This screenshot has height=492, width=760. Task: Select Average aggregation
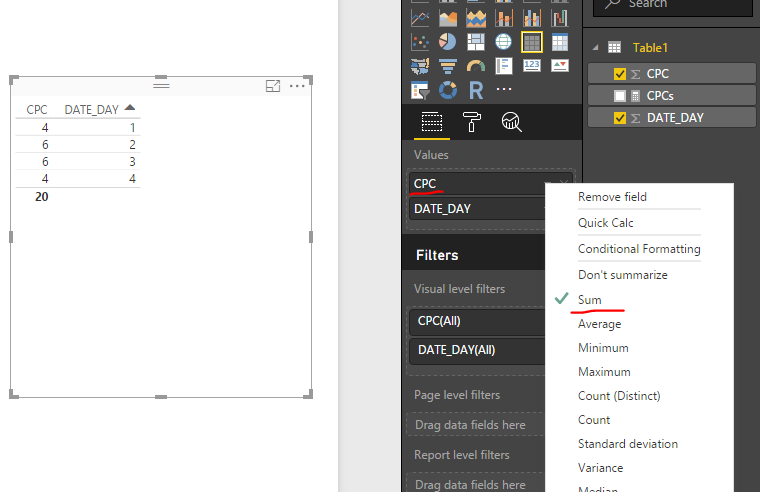[x=599, y=324]
